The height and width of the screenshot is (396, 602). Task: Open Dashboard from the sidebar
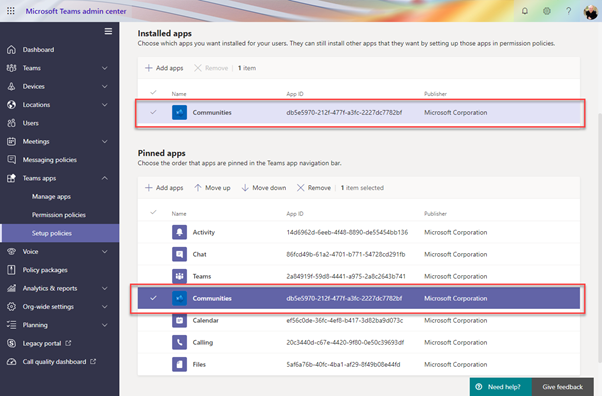[x=38, y=50]
